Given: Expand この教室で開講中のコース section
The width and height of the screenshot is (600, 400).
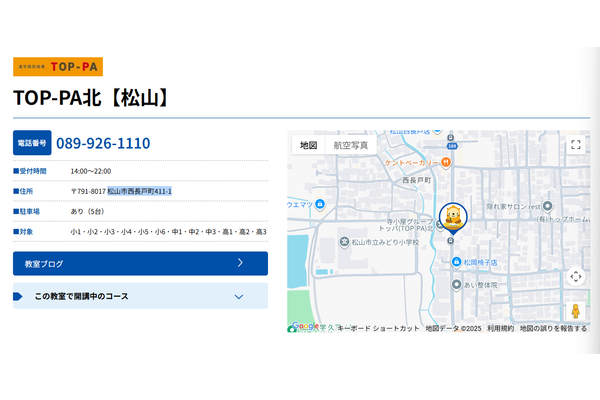Looking at the screenshot, I should pyautogui.click(x=140, y=296).
